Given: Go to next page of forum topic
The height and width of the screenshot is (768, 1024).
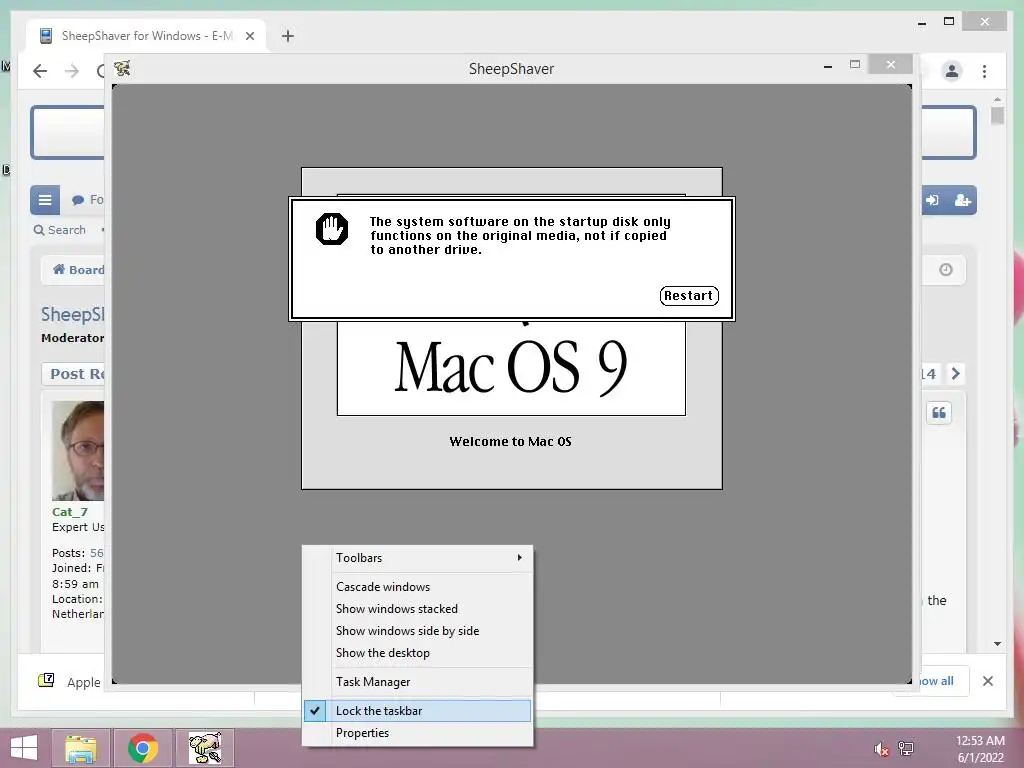Looking at the screenshot, I should click(x=955, y=374).
